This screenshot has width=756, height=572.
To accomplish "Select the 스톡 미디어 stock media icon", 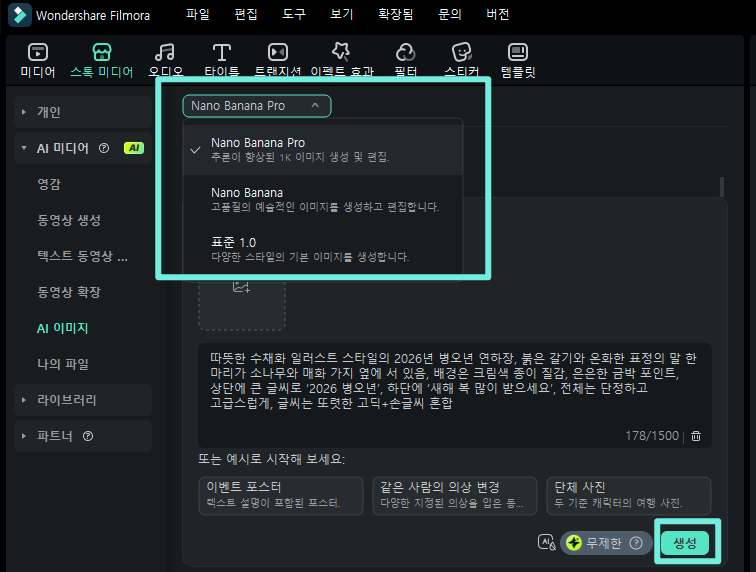I will click(102, 52).
